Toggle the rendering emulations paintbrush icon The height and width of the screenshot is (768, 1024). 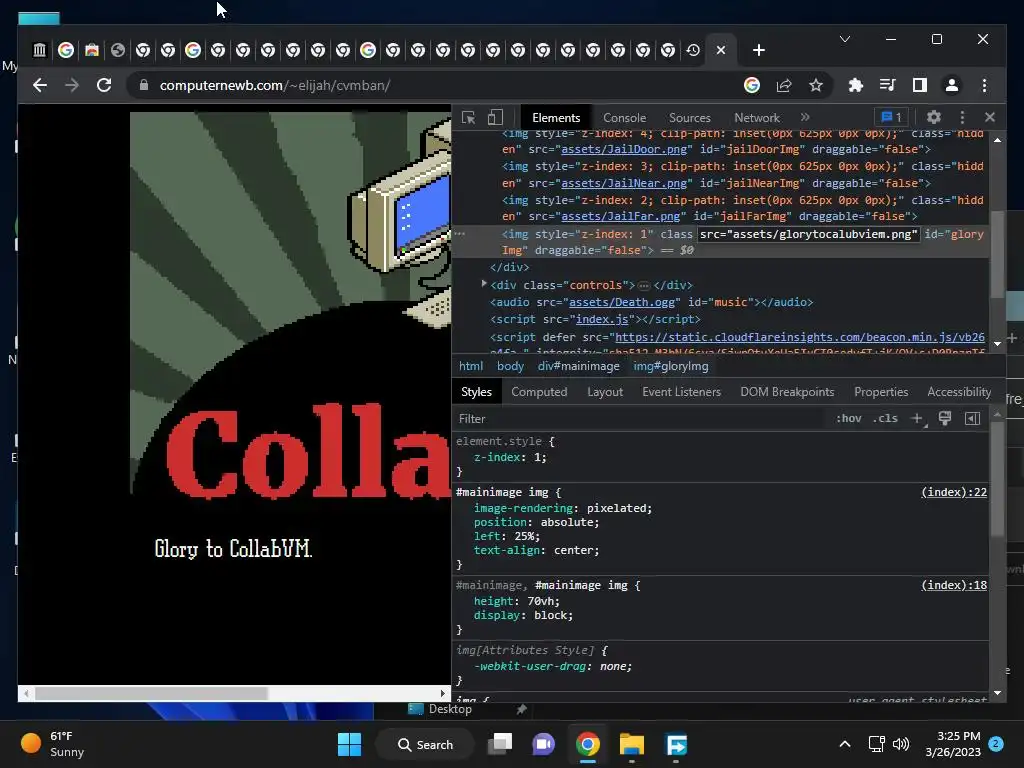pyautogui.click(x=944, y=419)
